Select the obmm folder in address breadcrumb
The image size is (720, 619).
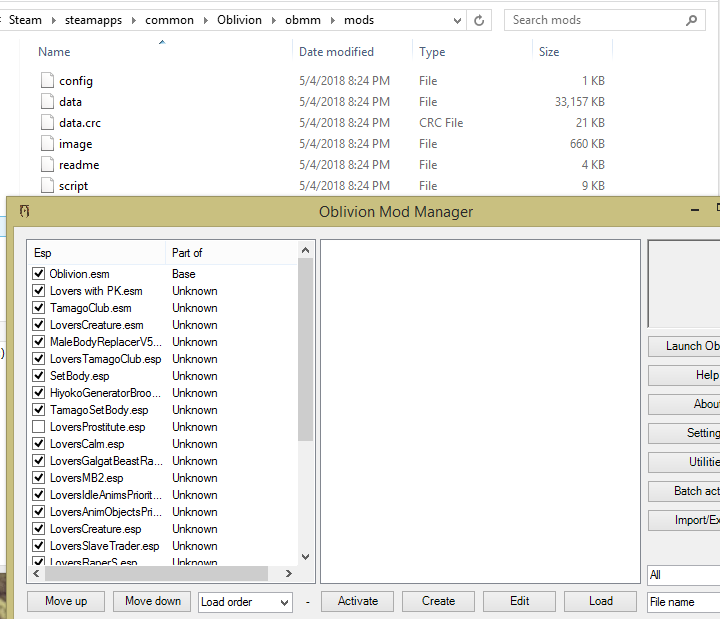[x=303, y=20]
